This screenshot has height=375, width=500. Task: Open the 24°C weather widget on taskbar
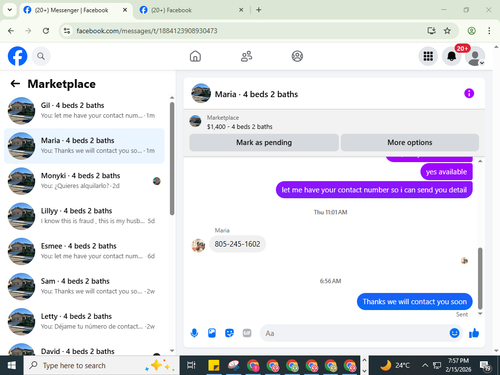(x=395, y=365)
